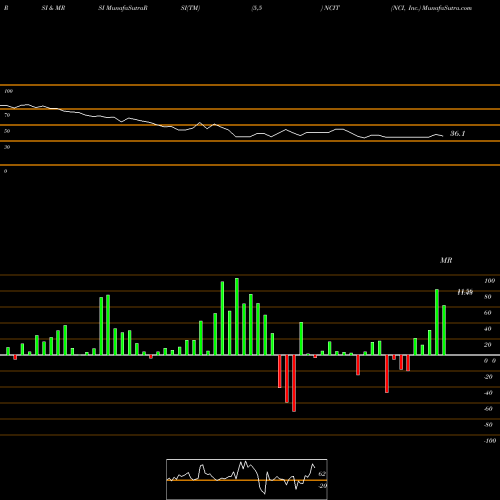
Task: Click the MR value label near 80 line
Action: tap(465, 292)
